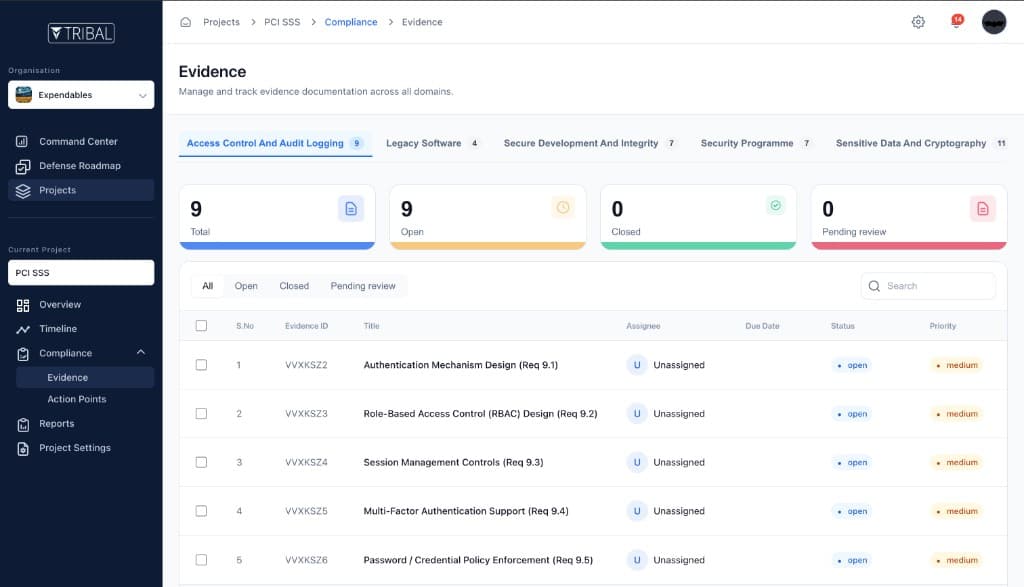Click the Open card clock icon
Screen dimensions: 1024x587
tap(563, 208)
